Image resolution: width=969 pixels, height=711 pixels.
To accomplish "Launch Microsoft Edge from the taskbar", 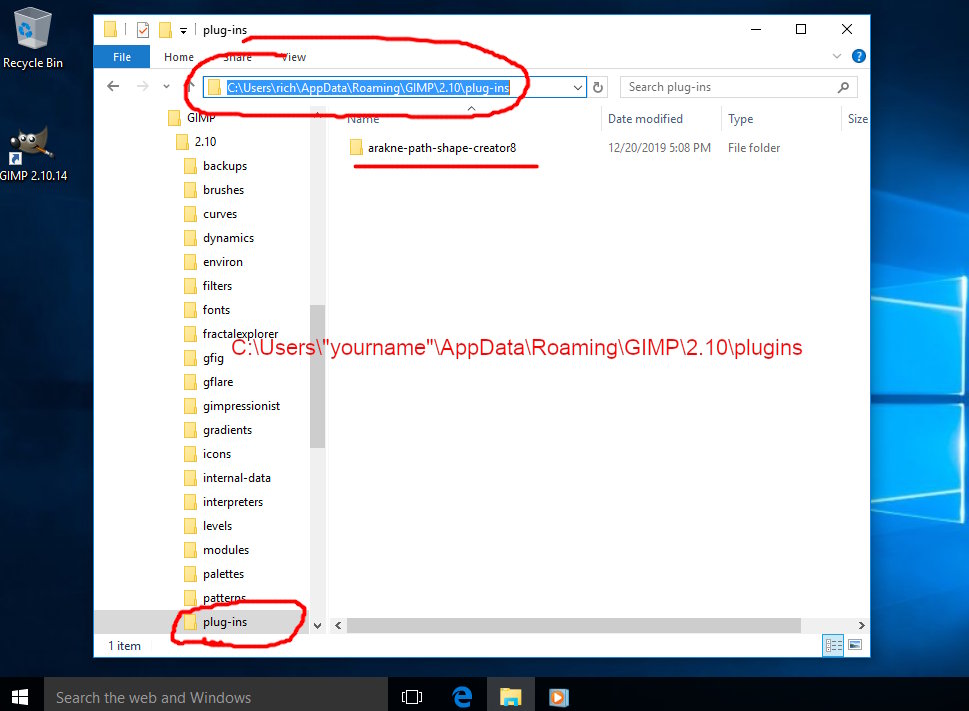I will 462,696.
